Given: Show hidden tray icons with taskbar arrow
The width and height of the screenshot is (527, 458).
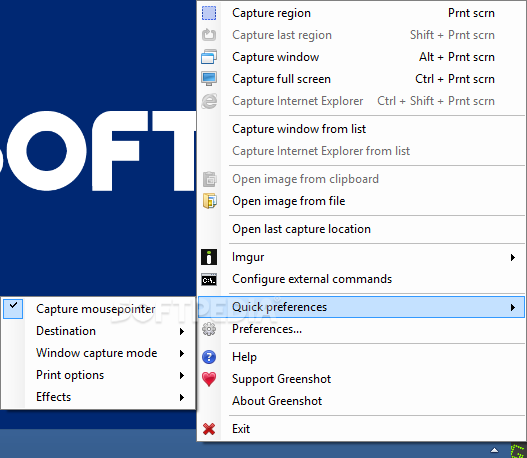Looking at the screenshot, I should [x=494, y=450].
